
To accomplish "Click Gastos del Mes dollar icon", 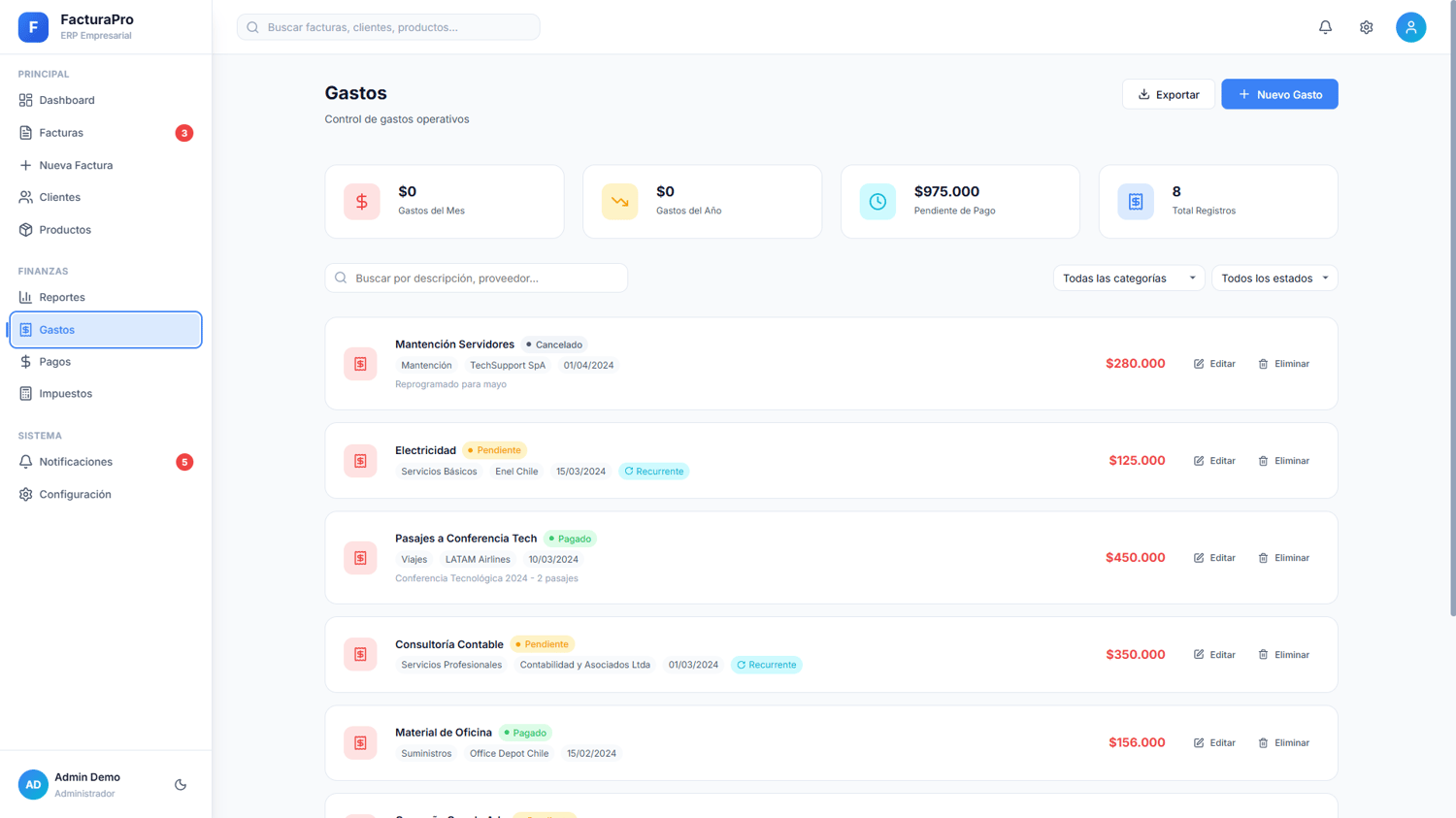I will pos(361,202).
